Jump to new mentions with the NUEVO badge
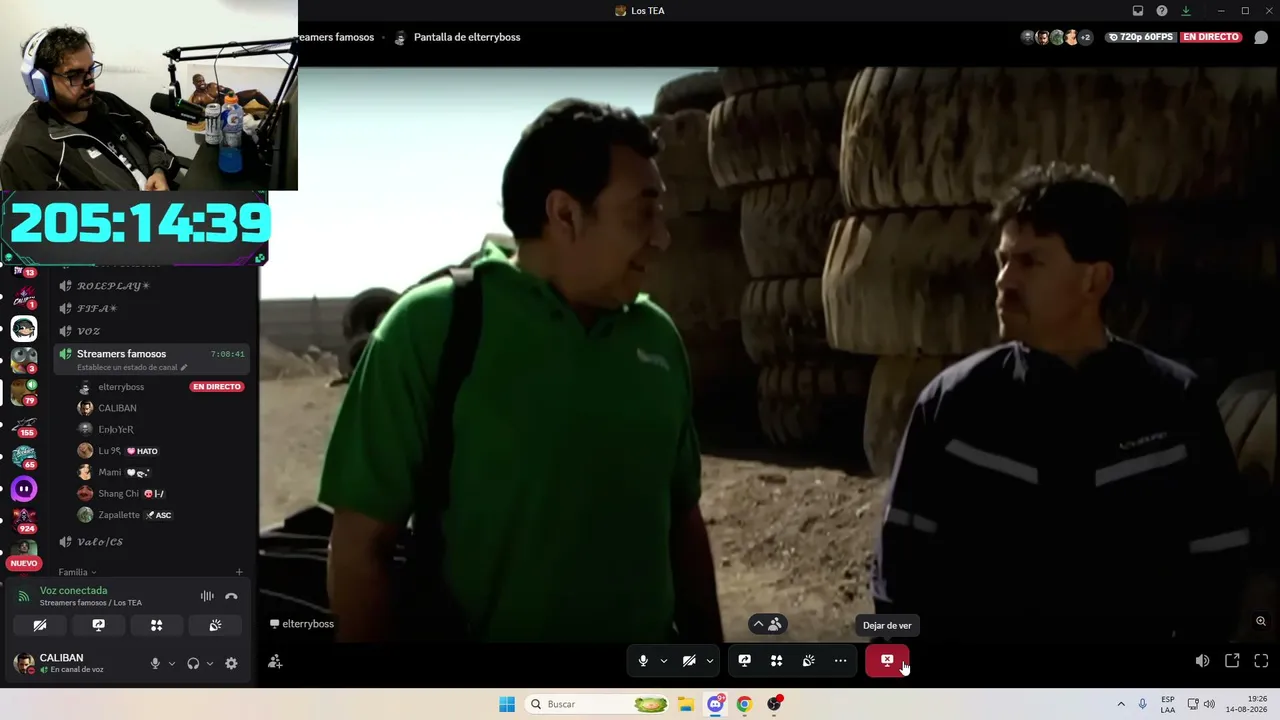This screenshot has width=1280, height=720. (23, 563)
